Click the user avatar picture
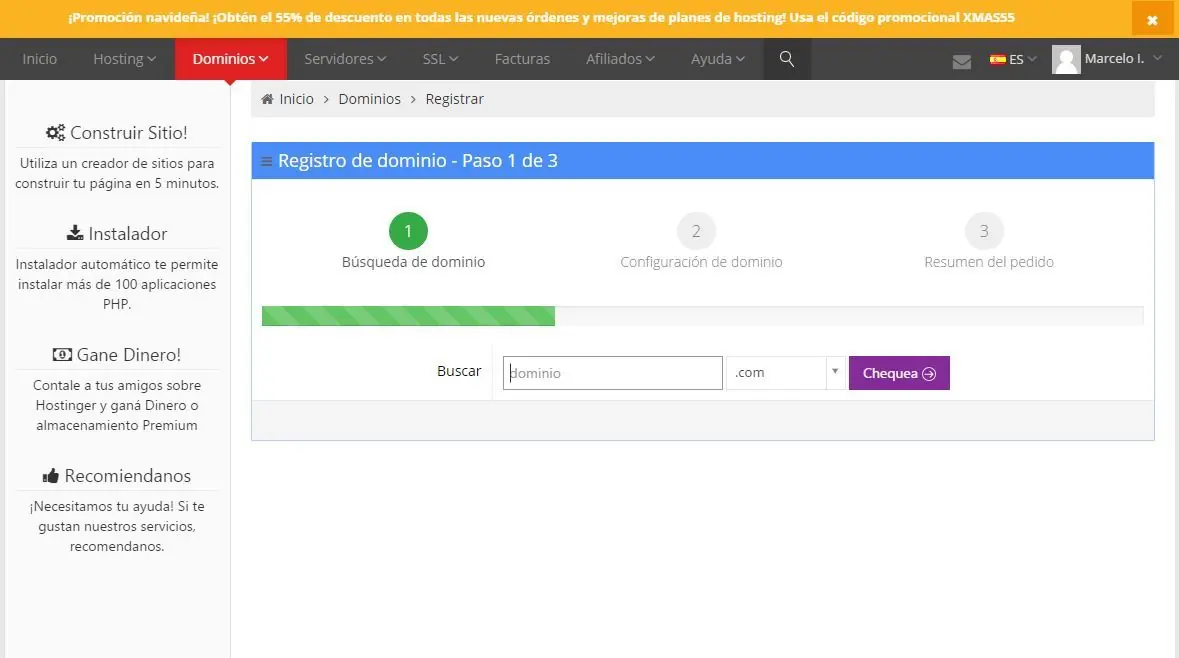 1065,59
